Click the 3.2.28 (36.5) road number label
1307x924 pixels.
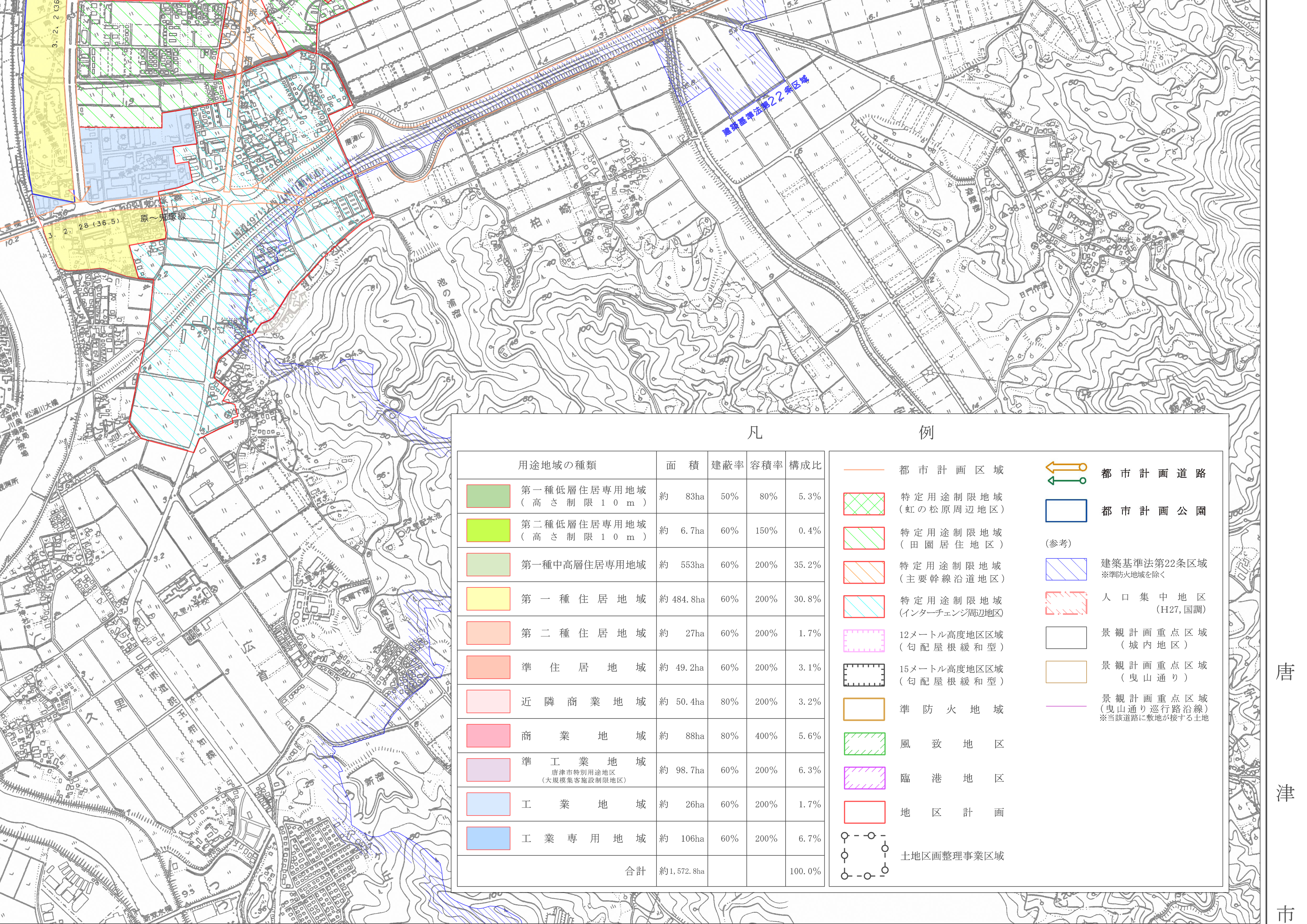pyautogui.click(x=84, y=228)
